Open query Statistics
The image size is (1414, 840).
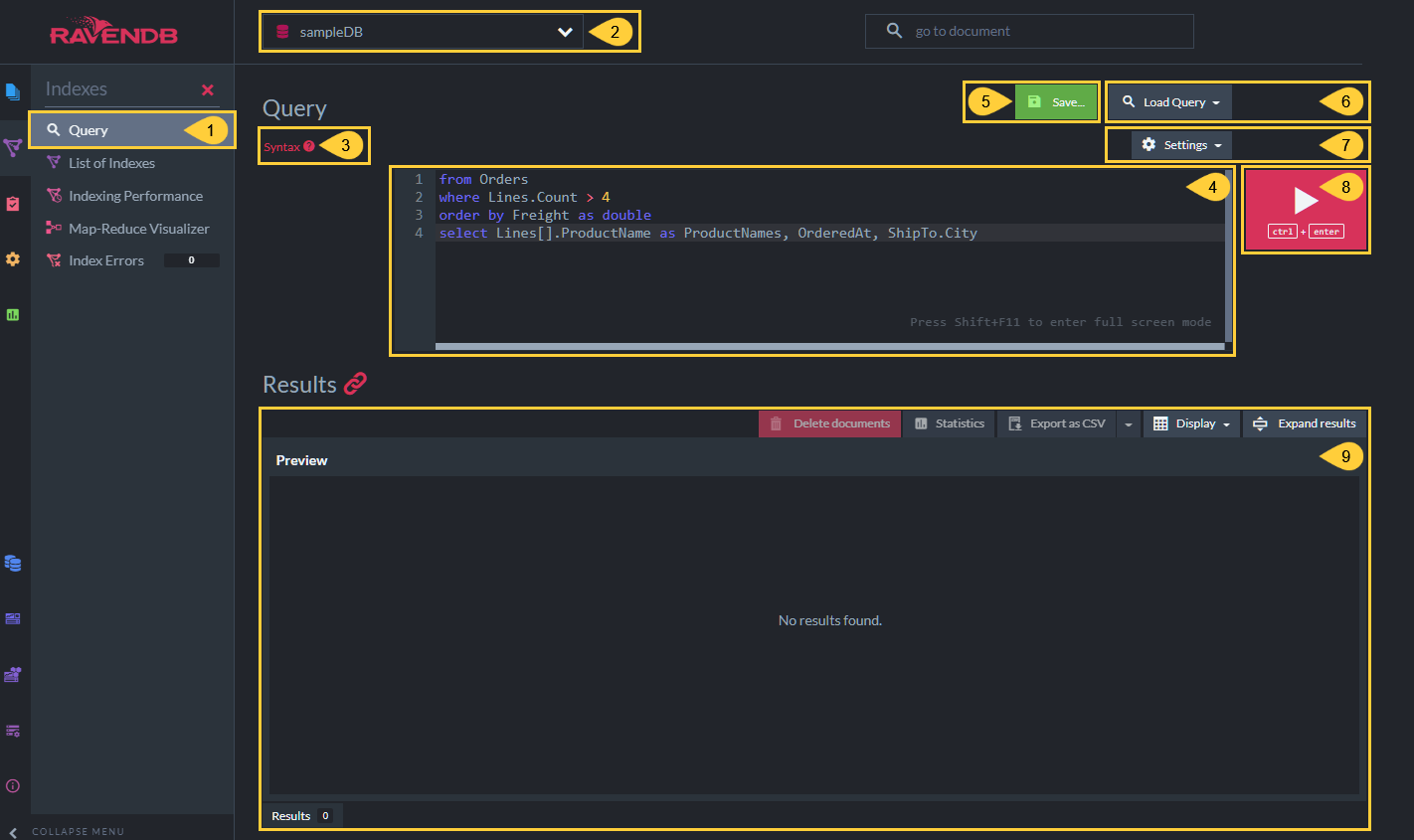coord(950,423)
